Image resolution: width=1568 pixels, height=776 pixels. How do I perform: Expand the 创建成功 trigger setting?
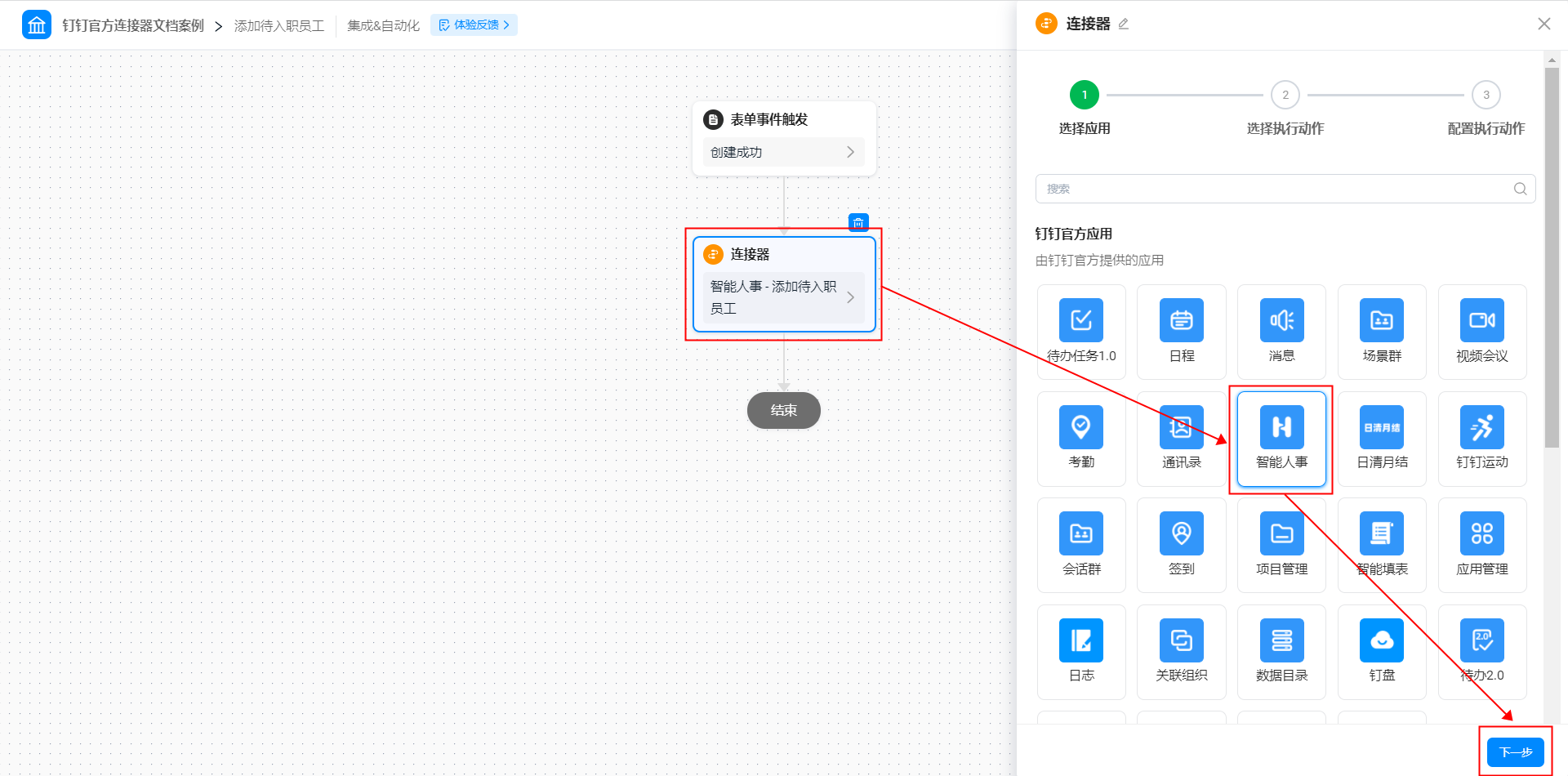[x=783, y=152]
